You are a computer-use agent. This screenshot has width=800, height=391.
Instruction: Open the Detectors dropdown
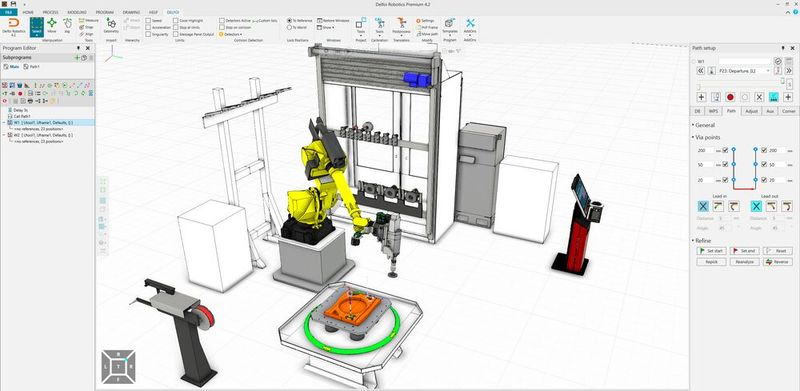(x=231, y=34)
